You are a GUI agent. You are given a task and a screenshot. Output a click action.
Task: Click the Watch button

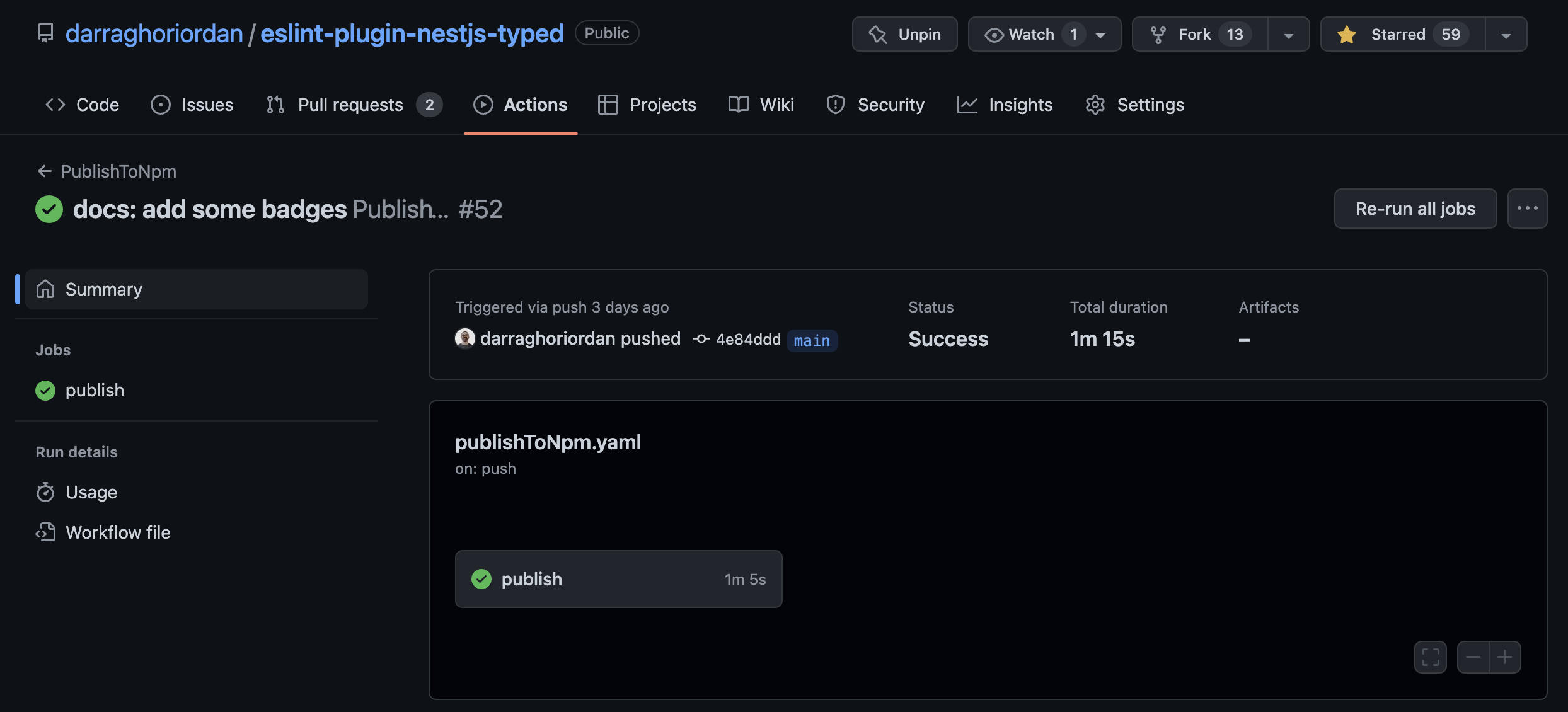point(1044,34)
